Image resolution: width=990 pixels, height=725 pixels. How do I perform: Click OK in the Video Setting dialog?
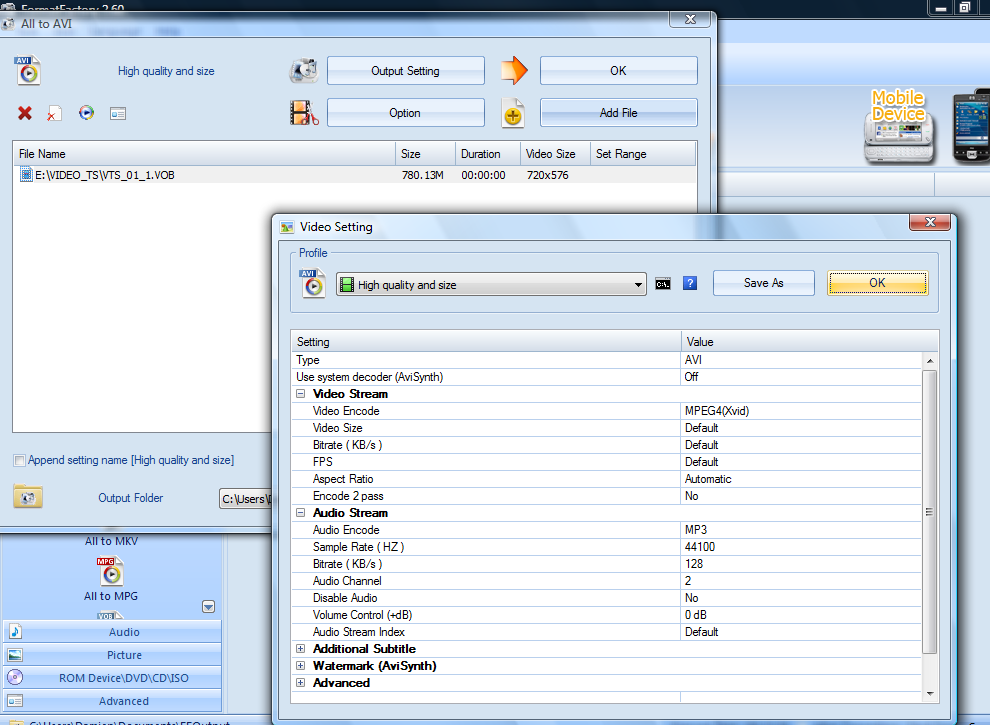point(878,283)
